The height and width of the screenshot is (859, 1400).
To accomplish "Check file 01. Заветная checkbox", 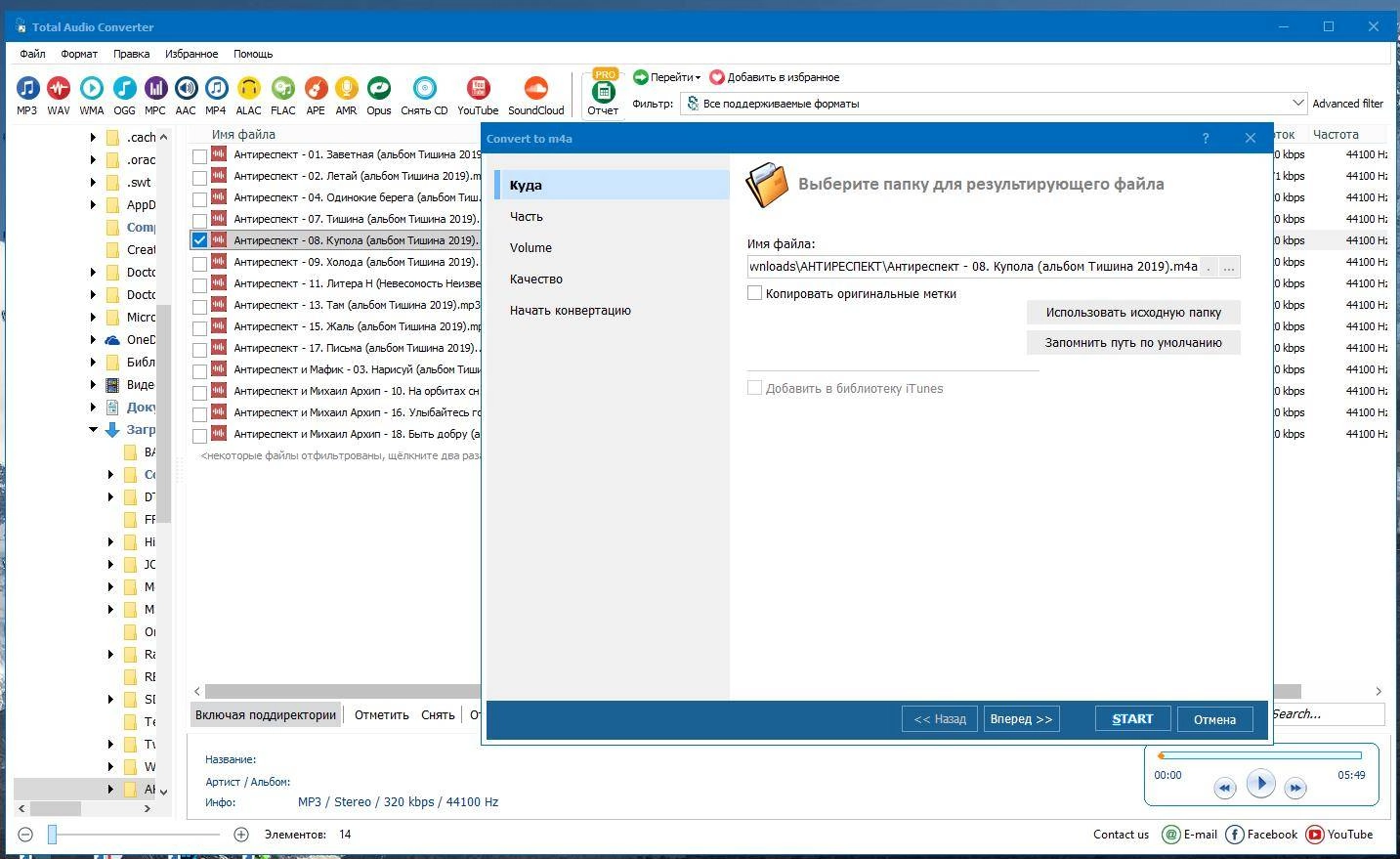I will [199, 156].
